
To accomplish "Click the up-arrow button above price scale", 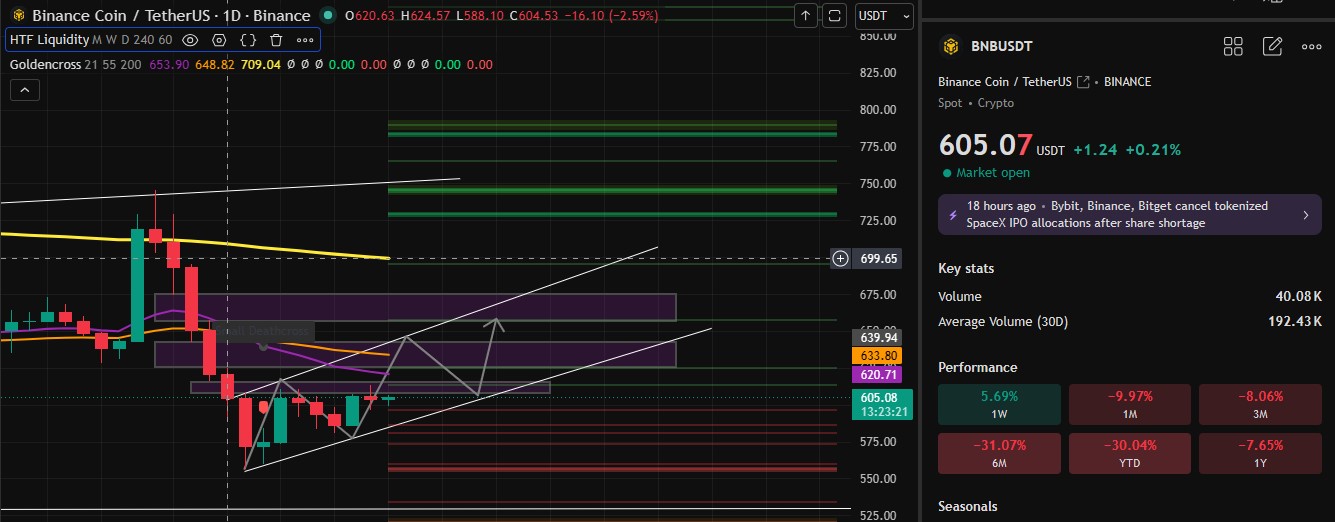I will click(806, 16).
